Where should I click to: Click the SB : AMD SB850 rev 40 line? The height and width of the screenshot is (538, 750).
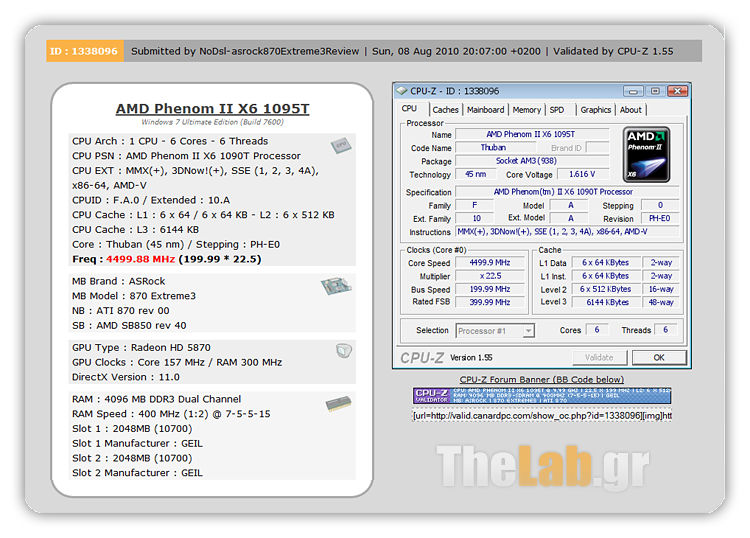tap(129, 326)
